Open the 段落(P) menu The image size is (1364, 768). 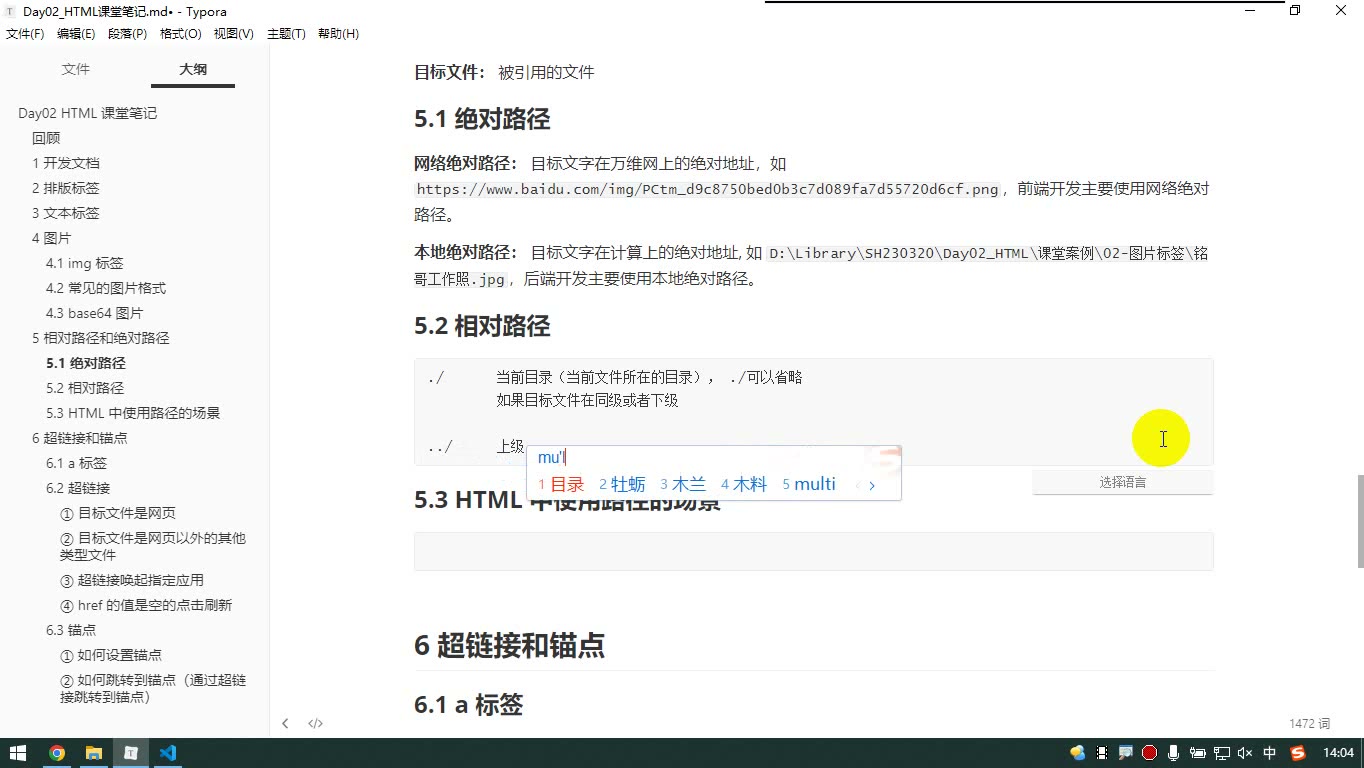tap(127, 34)
